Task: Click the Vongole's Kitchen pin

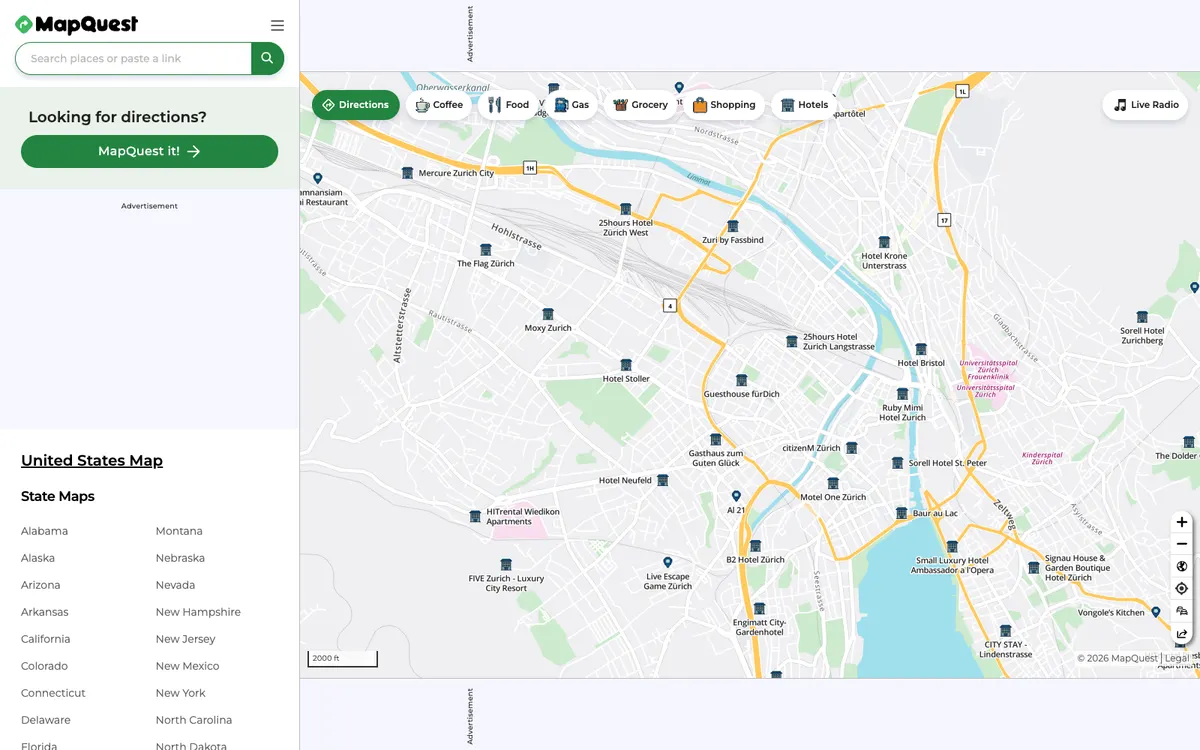Action: [1155, 612]
